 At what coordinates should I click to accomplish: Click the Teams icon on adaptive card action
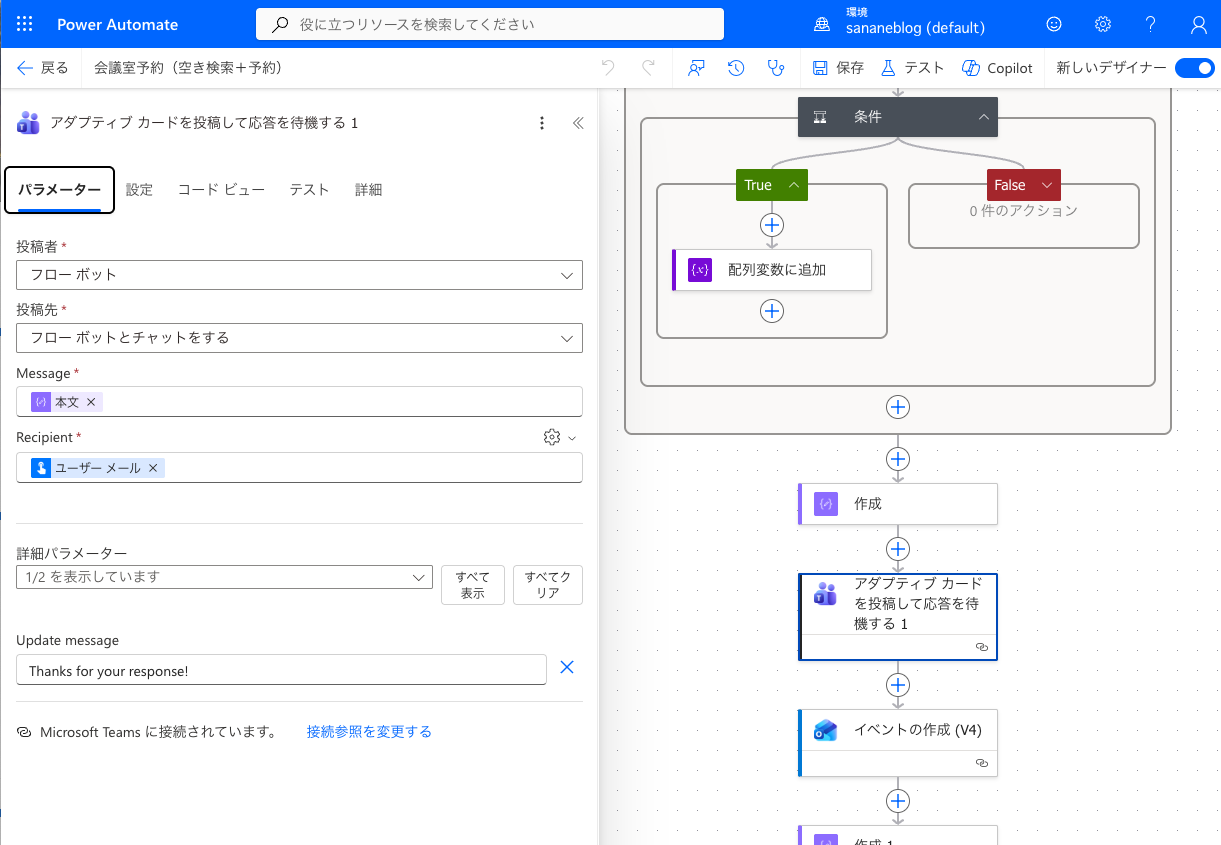tap(825, 594)
